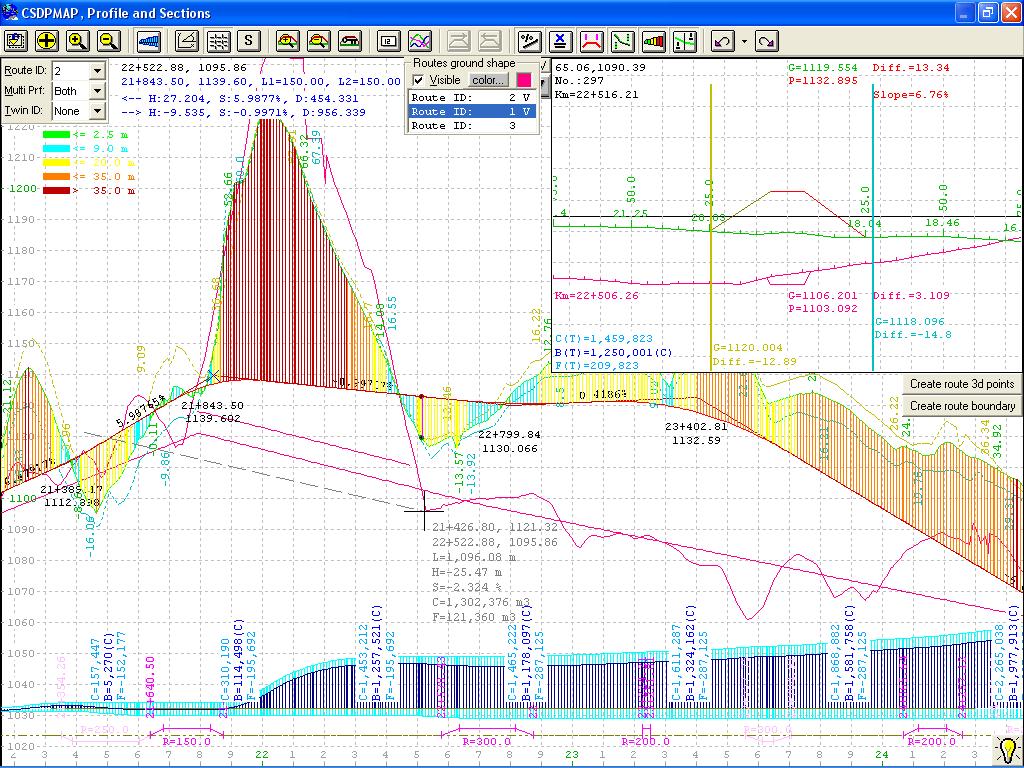Click the blue X with underlines icon

(560, 41)
